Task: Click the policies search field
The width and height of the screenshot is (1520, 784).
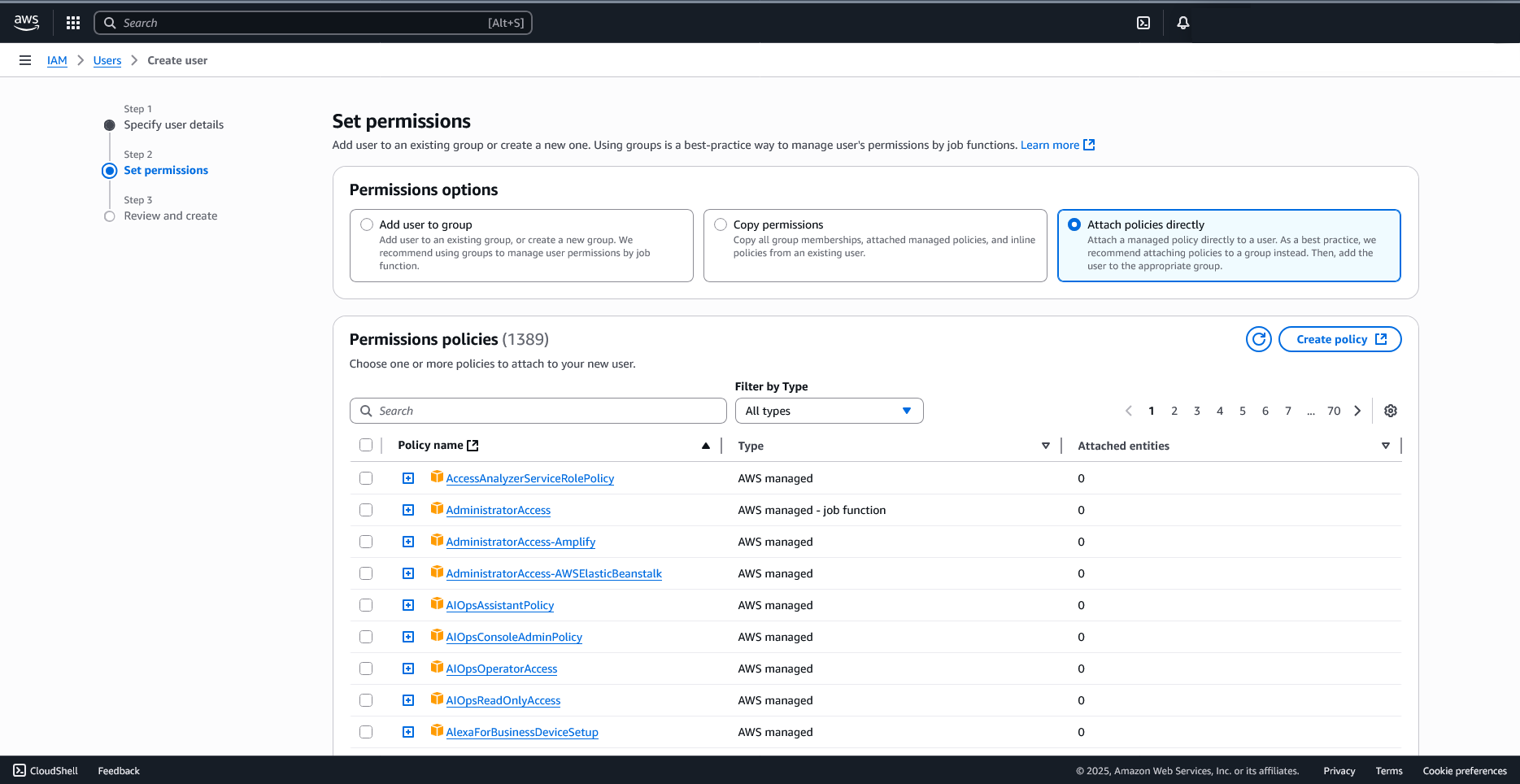Action: pos(538,411)
